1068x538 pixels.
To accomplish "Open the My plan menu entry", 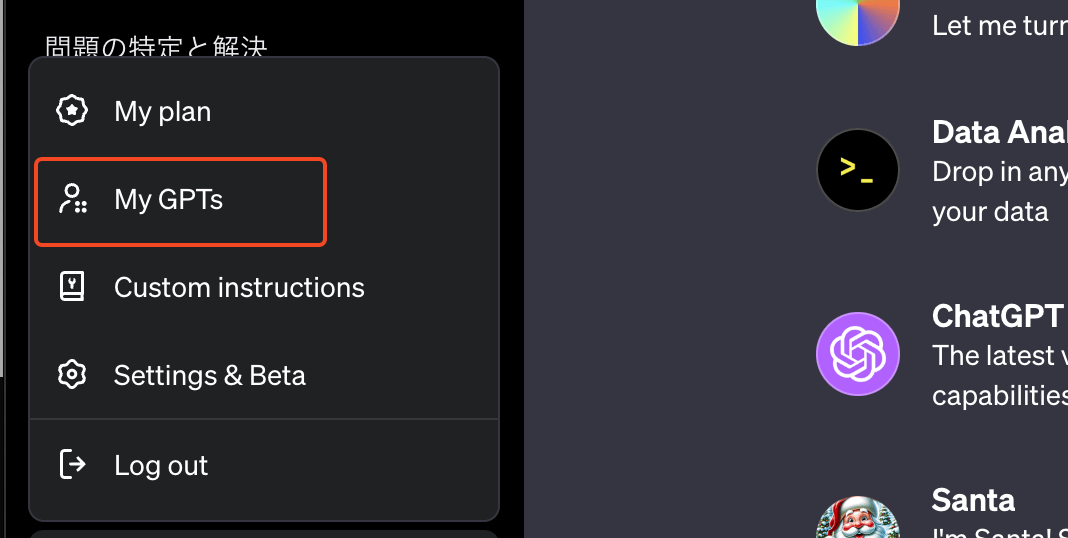I will point(264,111).
